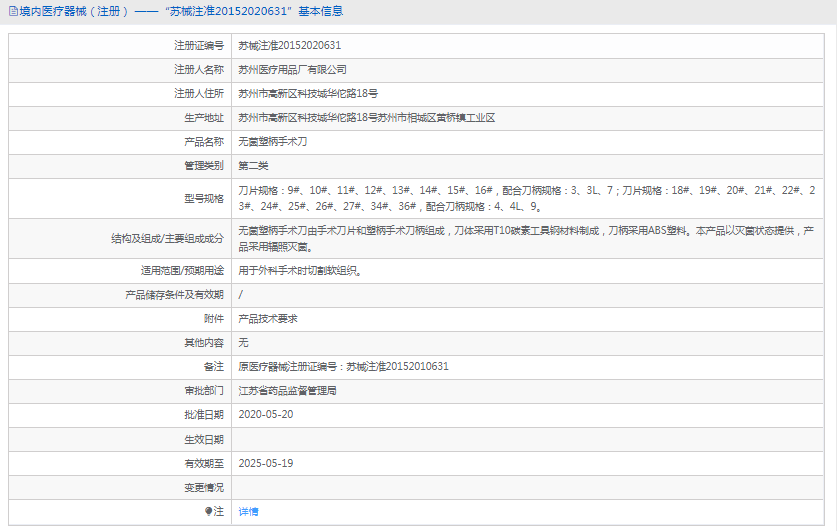Click the 审批部门 row label
This screenshot has width=837, height=531.
click(x=204, y=391)
